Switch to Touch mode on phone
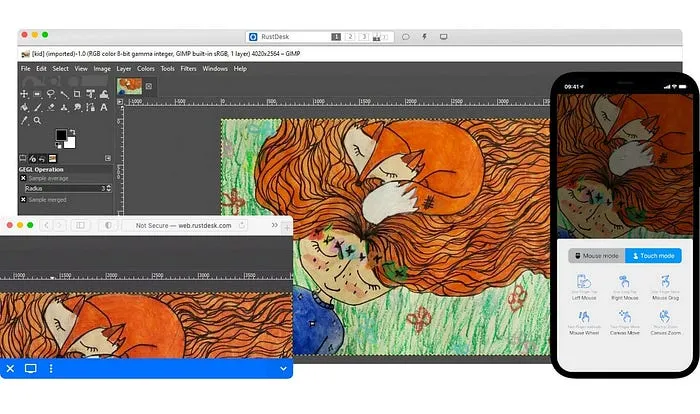This screenshot has height=414, width=700. click(x=653, y=255)
